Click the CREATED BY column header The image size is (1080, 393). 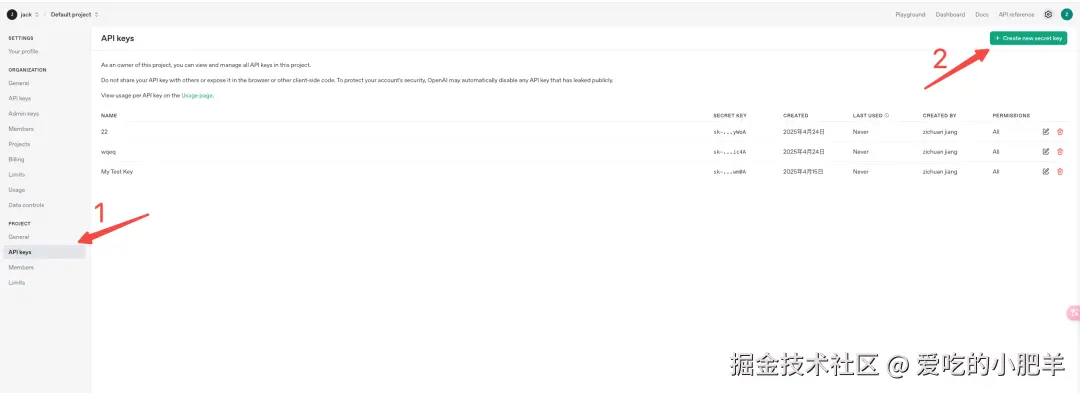pyautogui.click(x=939, y=116)
